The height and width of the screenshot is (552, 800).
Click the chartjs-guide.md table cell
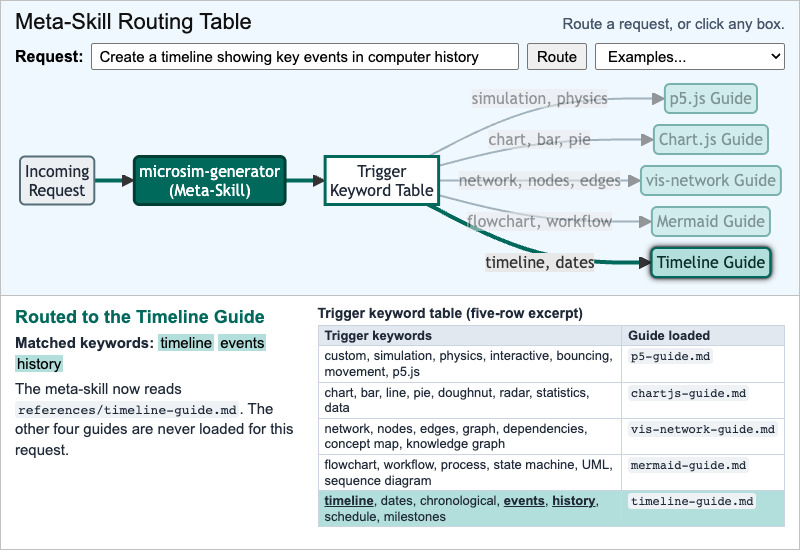pyautogui.click(x=703, y=400)
